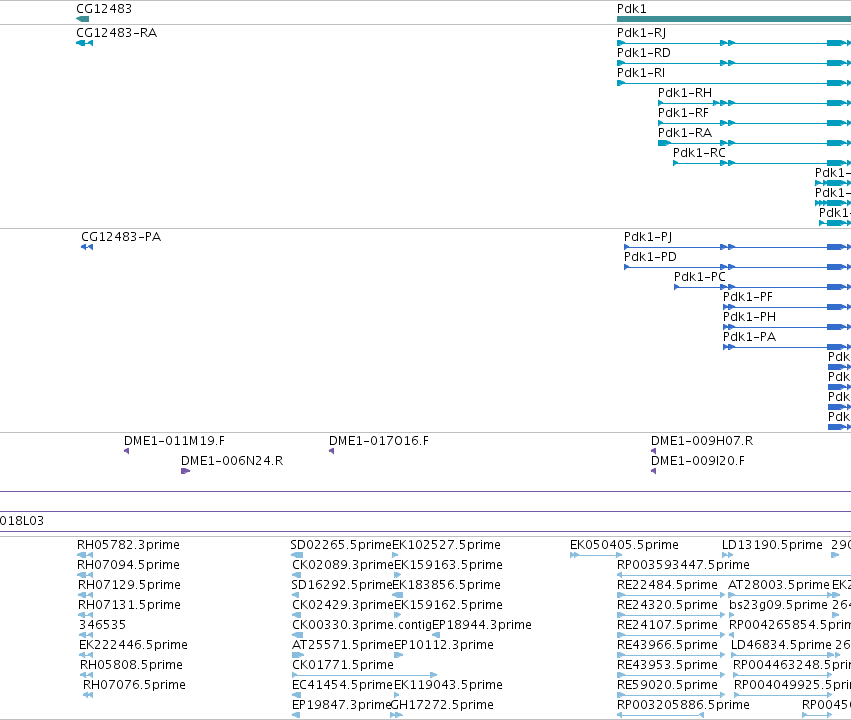The width and height of the screenshot is (851, 720).
Task: Select the LD46834.5prime EST label
Action: point(782,645)
